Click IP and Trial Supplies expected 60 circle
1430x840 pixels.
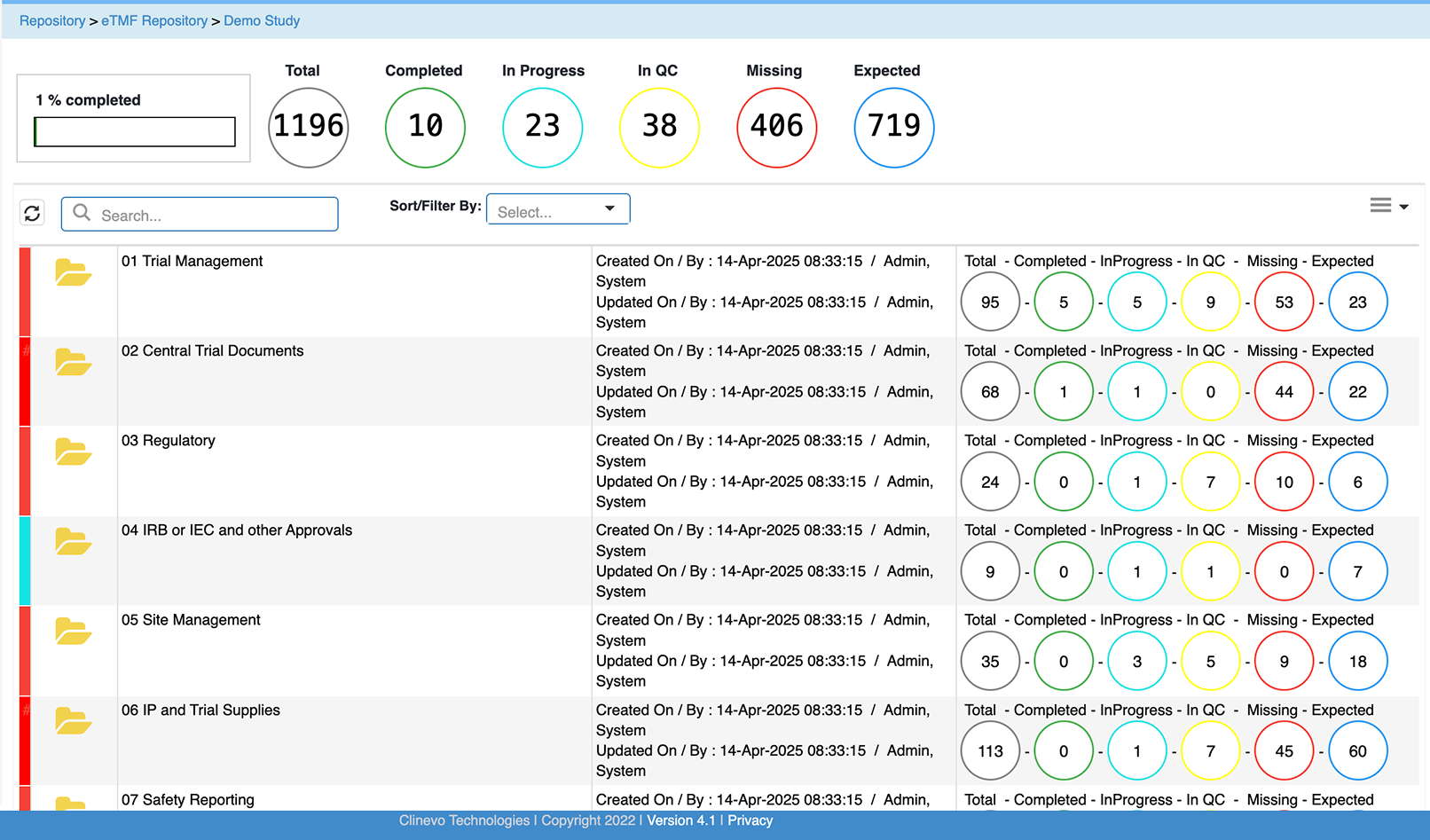[1358, 751]
